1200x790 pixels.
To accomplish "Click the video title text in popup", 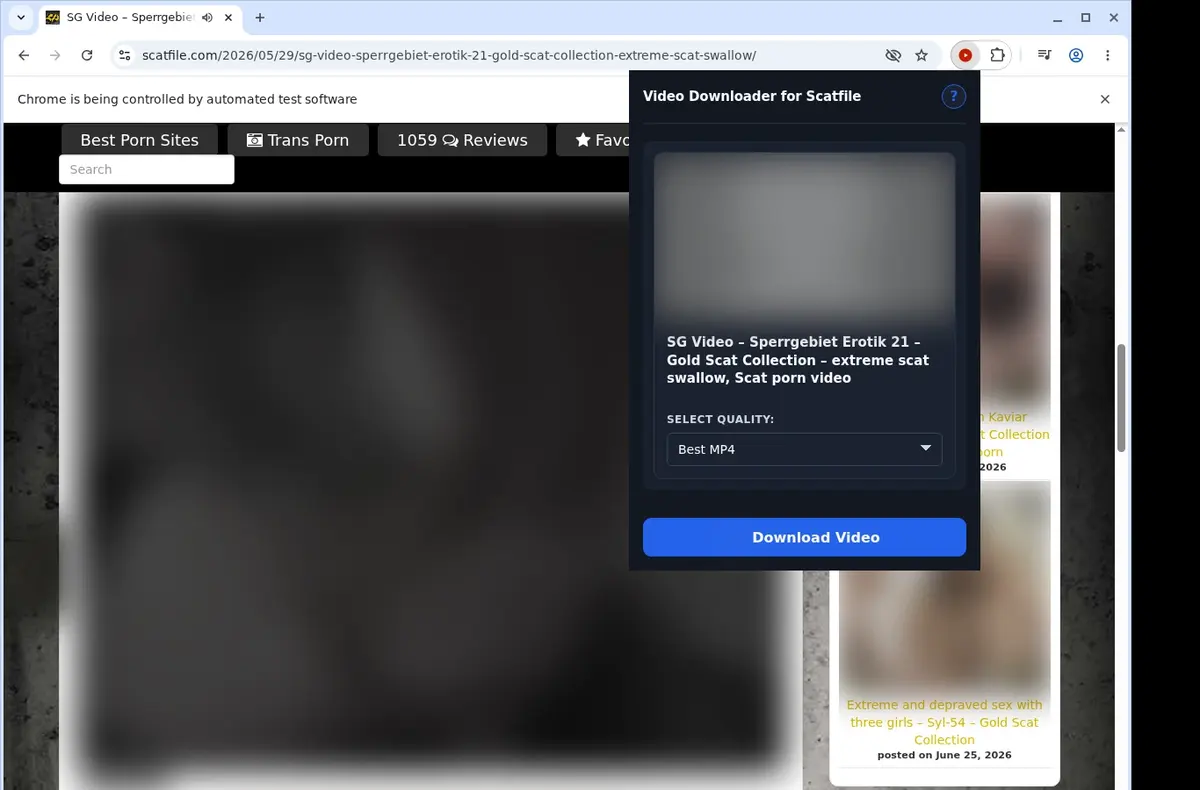I will pos(798,360).
